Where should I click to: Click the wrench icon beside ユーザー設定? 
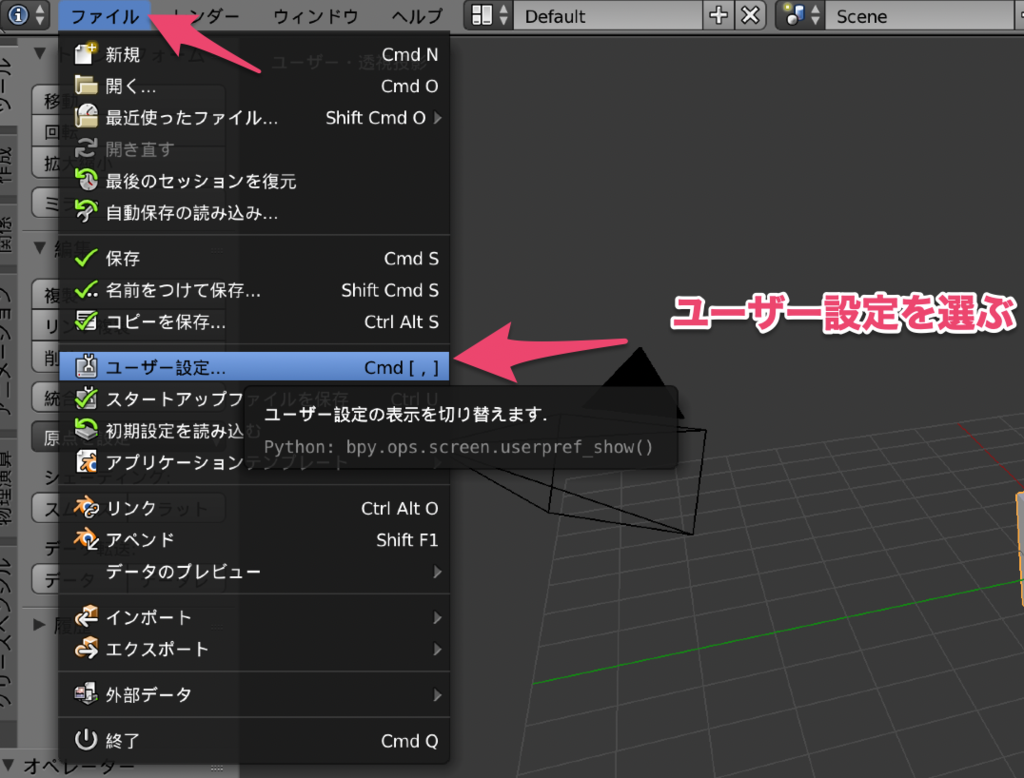pos(87,366)
